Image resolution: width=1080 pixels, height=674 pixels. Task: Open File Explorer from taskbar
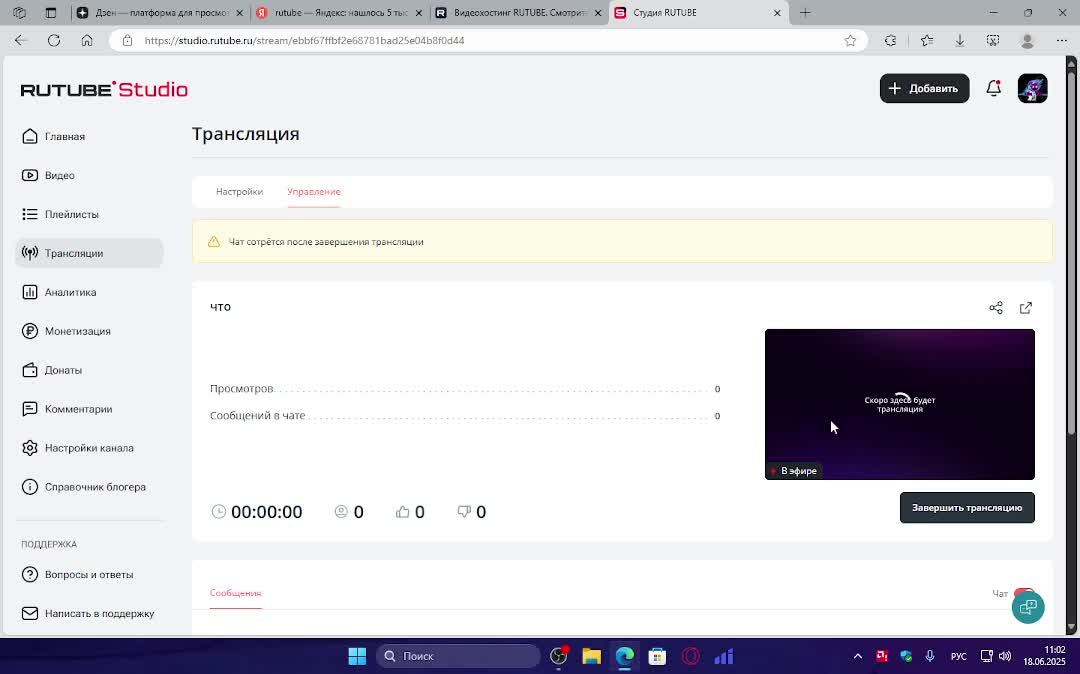click(591, 656)
